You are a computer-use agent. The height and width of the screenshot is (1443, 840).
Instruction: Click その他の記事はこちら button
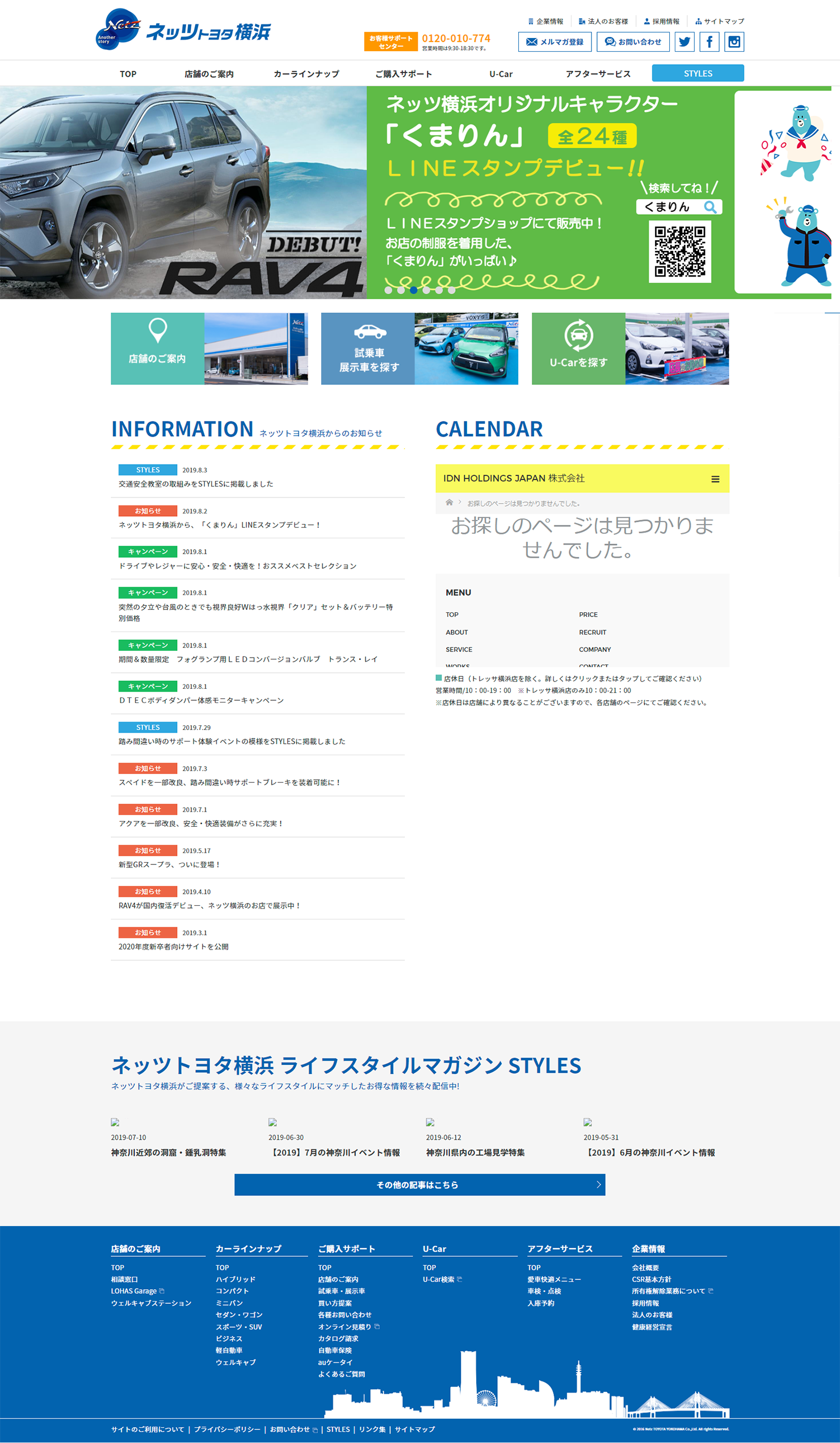(x=420, y=1185)
